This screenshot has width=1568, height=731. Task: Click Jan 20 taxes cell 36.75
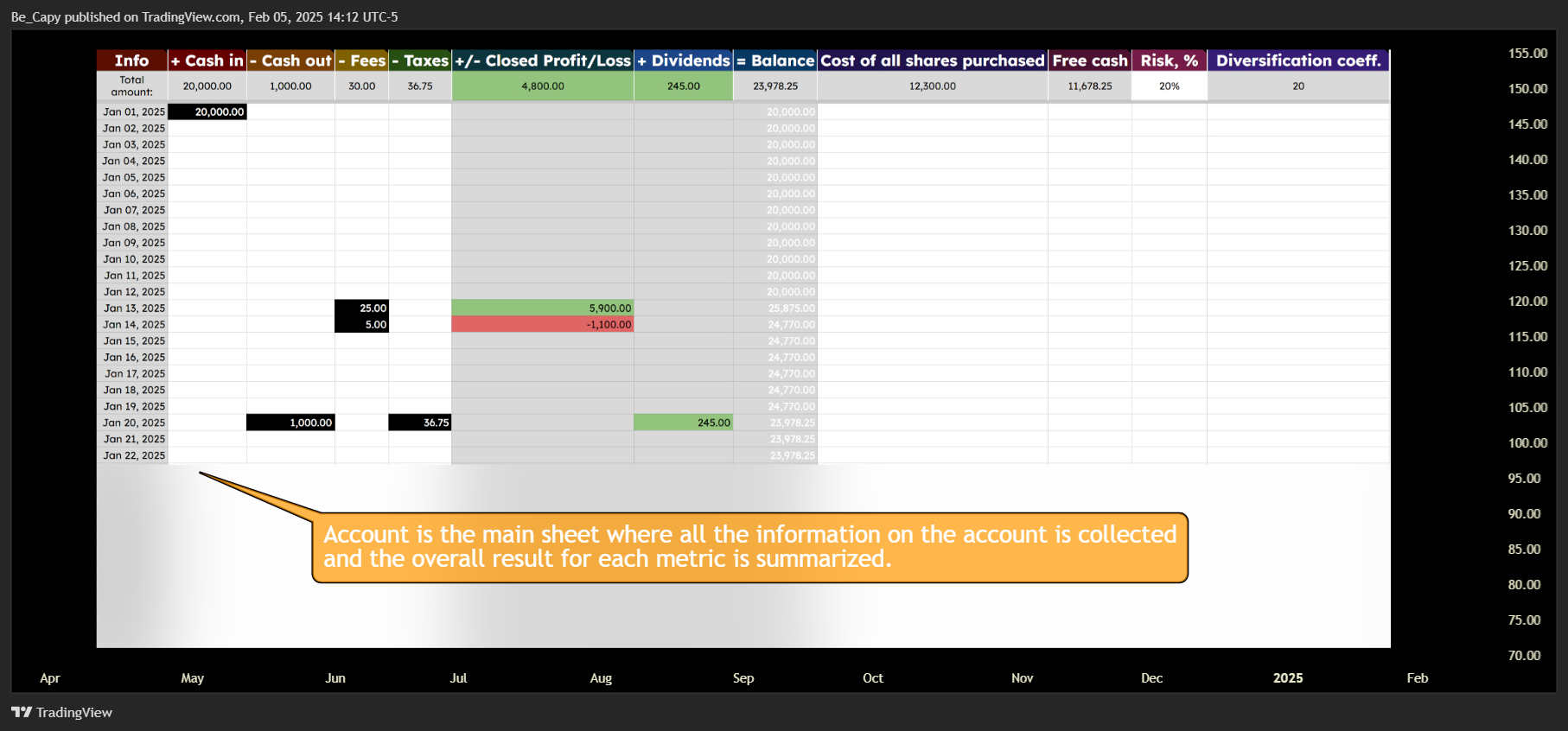point(420,423)
